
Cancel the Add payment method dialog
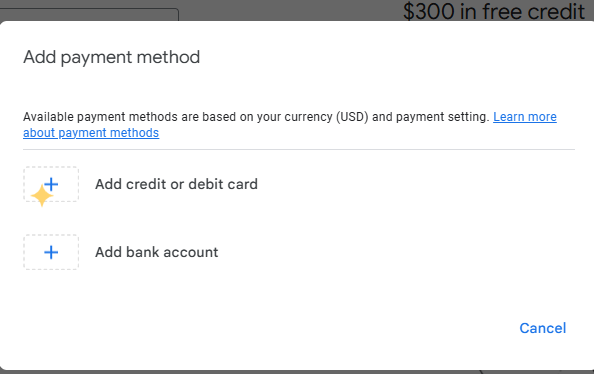(x=542, y=328)
